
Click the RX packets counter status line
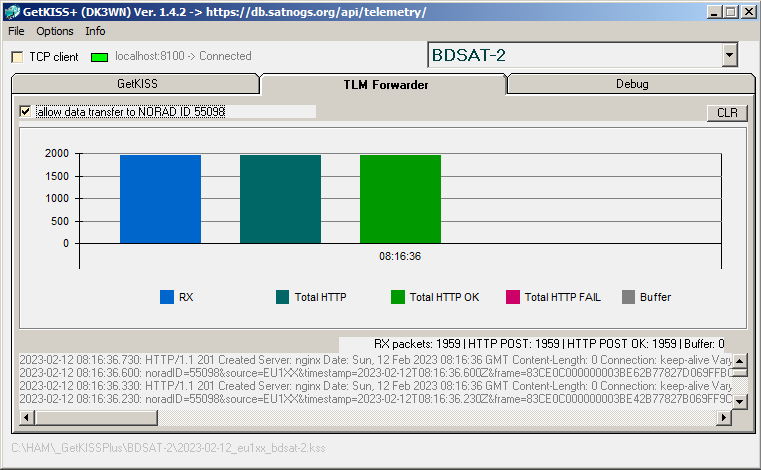coord(549,344)
